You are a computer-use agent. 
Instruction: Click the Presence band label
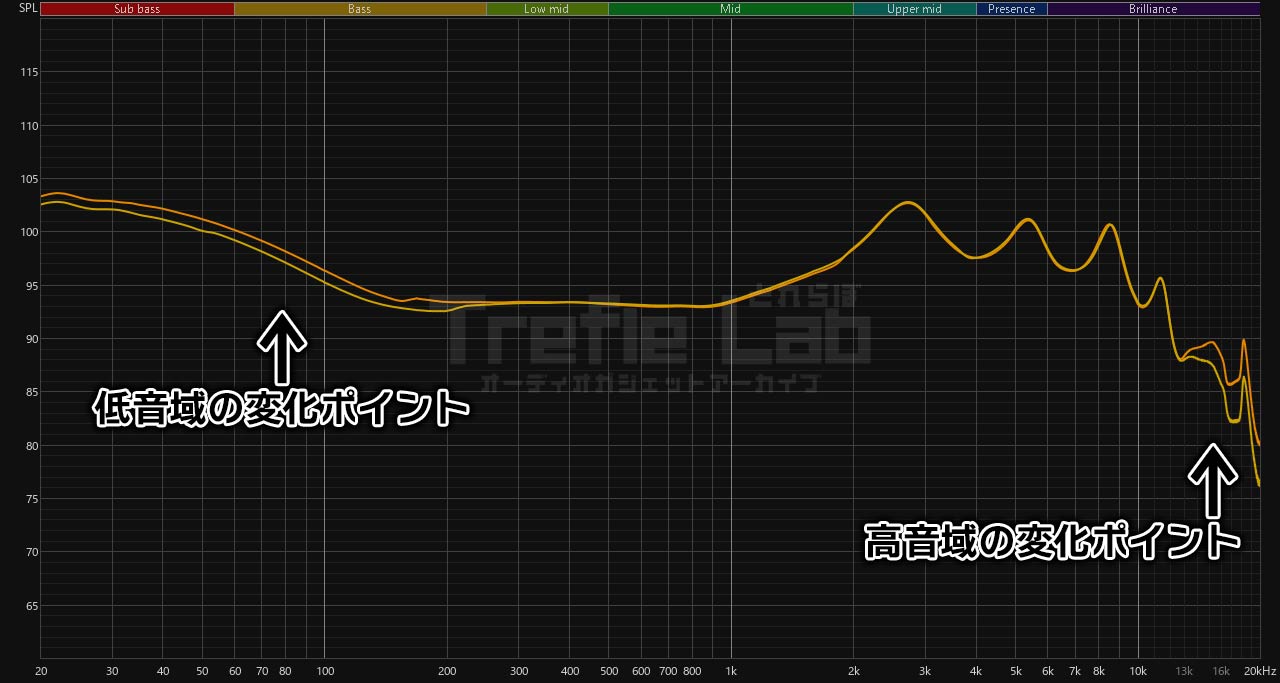[x=1011, y=9]
